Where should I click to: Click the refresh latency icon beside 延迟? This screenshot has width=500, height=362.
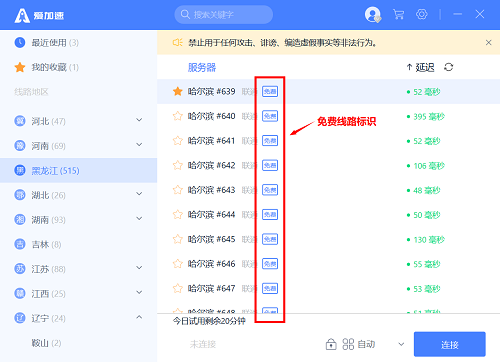449,67
